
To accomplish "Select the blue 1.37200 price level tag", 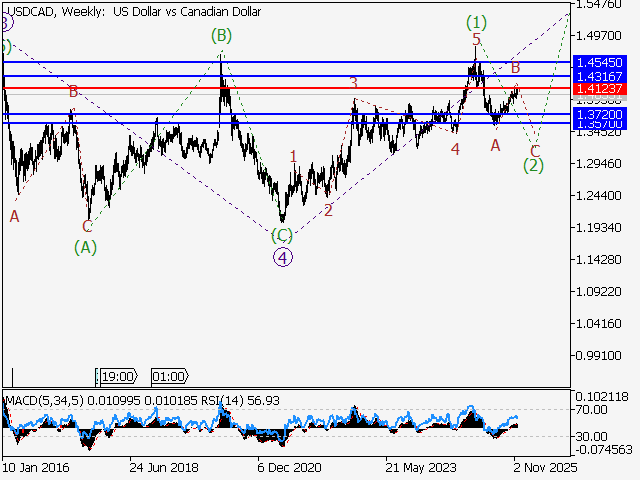I will pyautogui.click(x=598, y=114).
